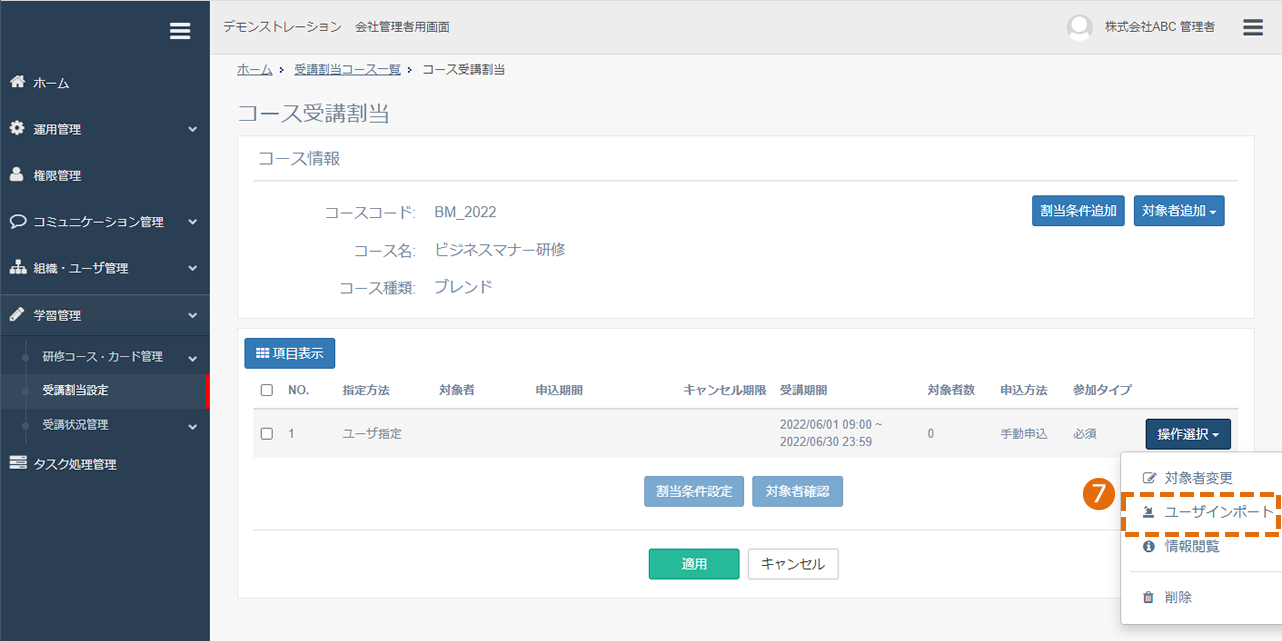The image size is (1282, 641).
Task: Click the 項目表示 button
Action: pos(290,353)
